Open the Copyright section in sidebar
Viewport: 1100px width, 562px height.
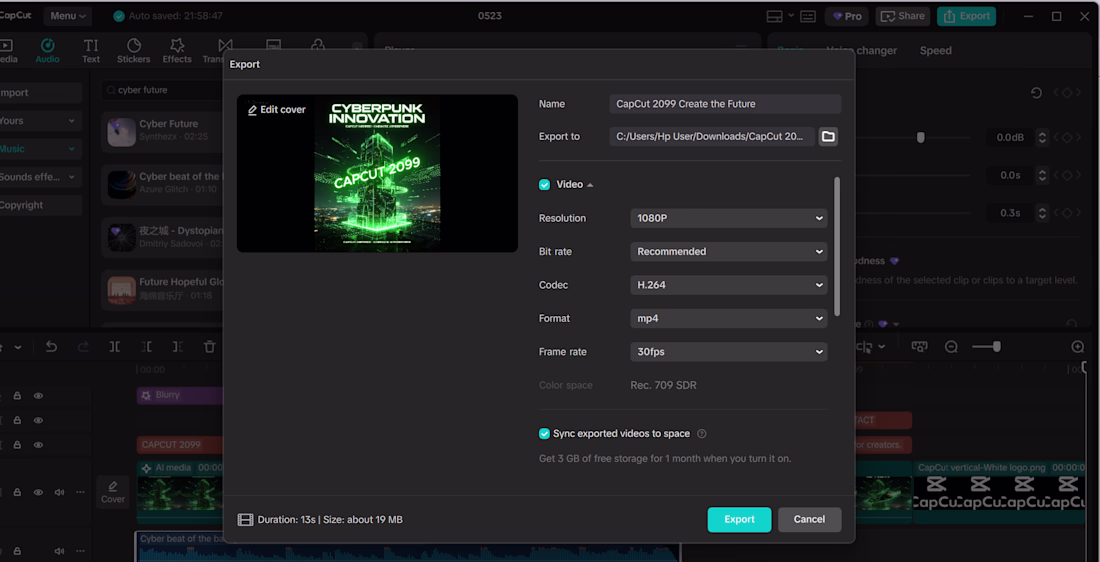(x=39, y=205)
